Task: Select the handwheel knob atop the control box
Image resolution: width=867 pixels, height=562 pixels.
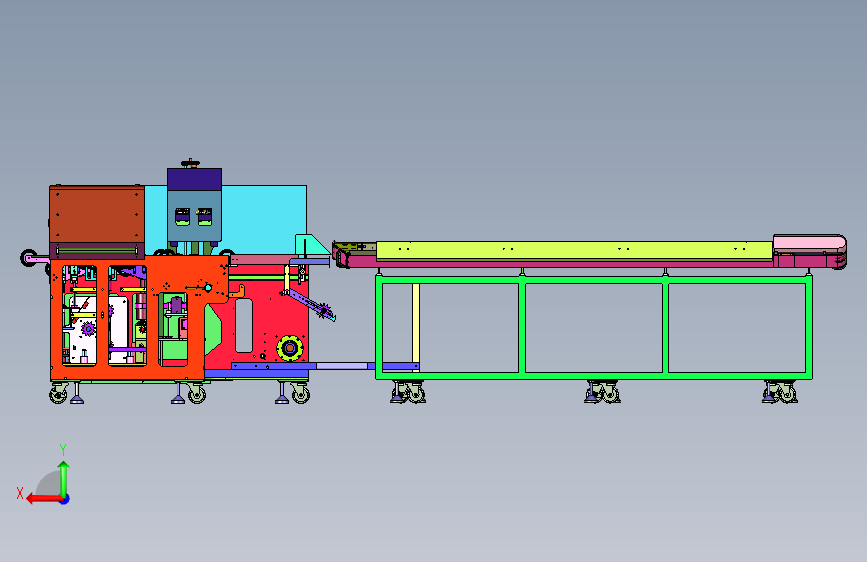Action: pyautogui.click(x=190, y=163)
